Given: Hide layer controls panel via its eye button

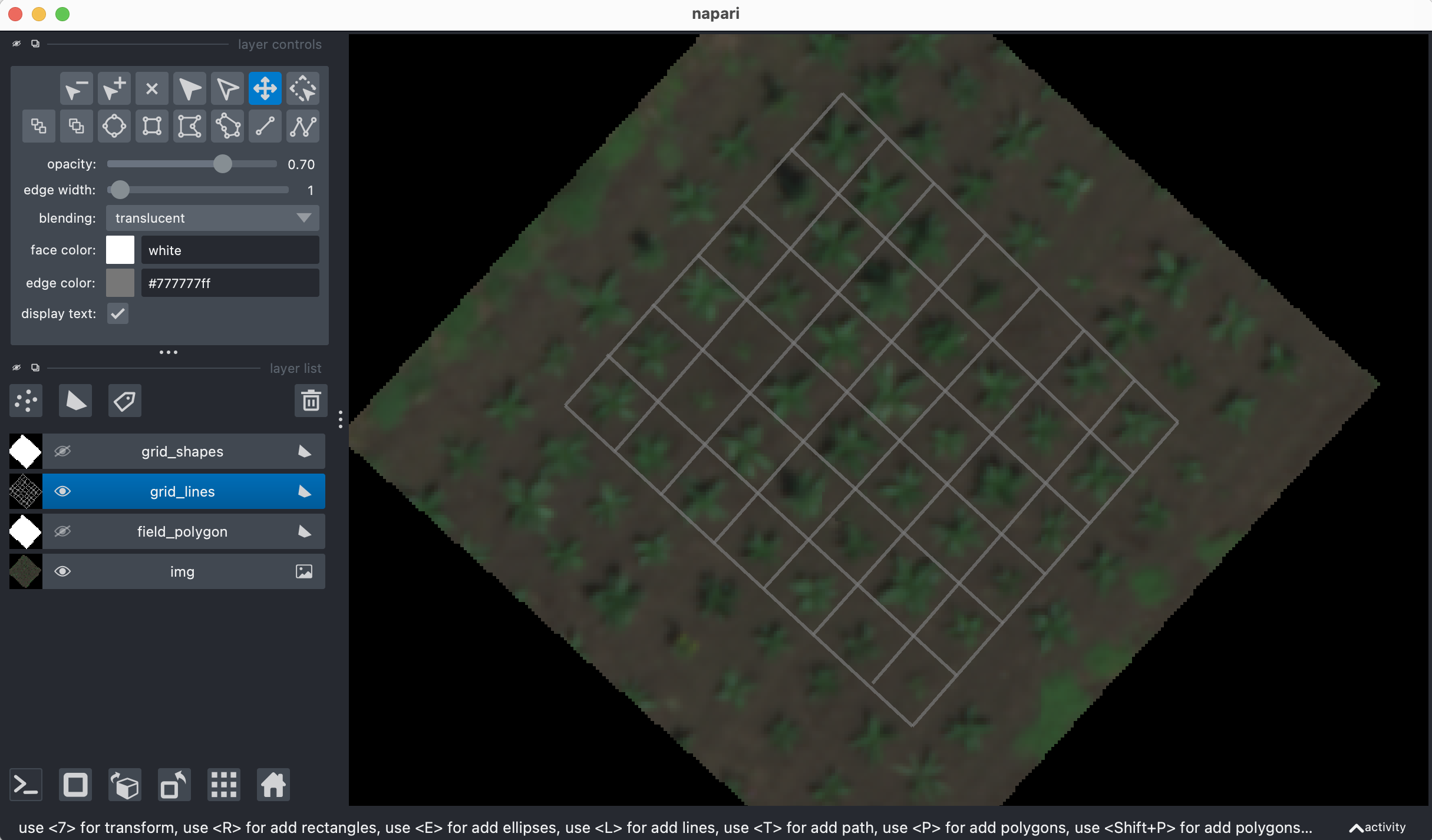Looking at the screenshot, I should coord(17,44).
